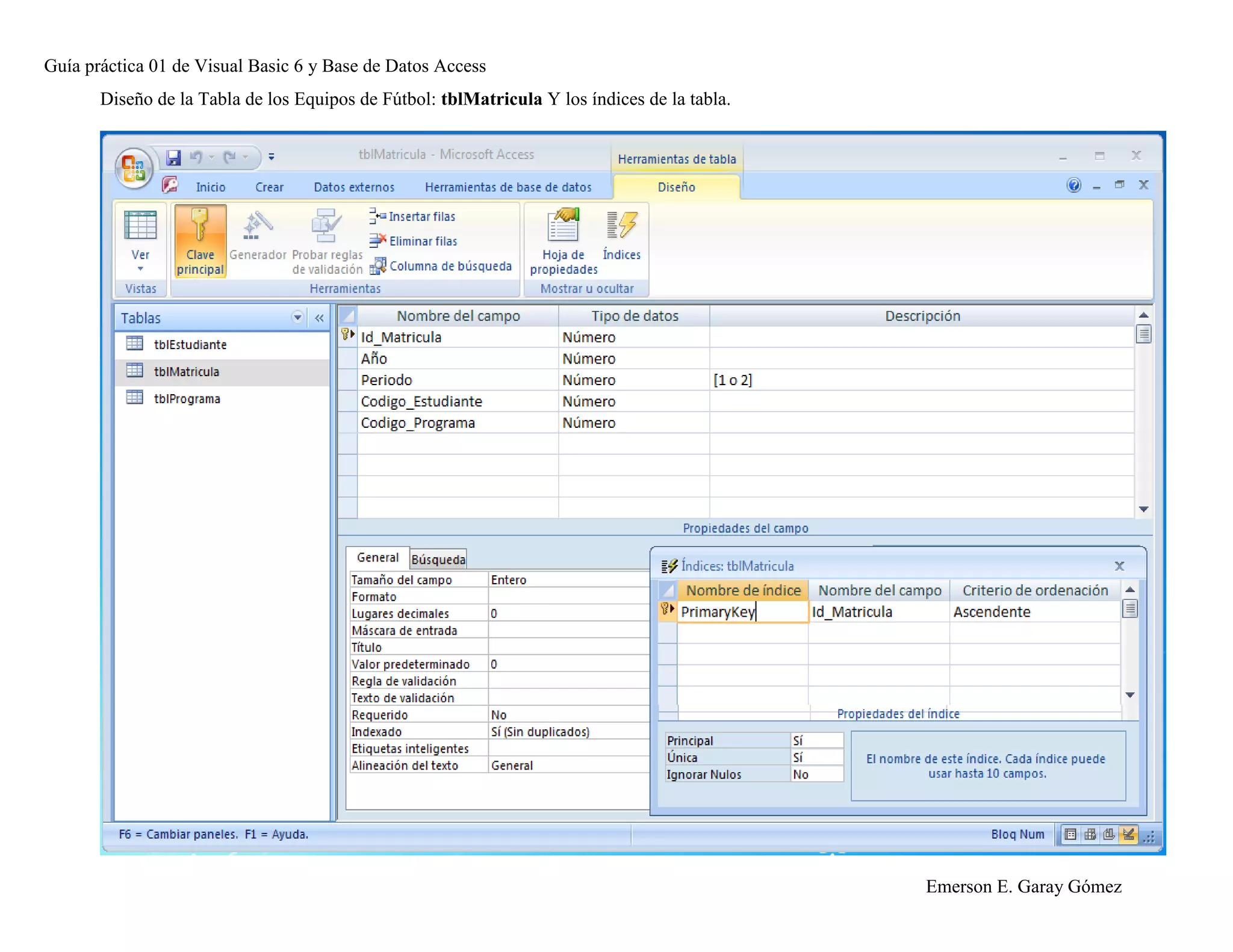Click the key row selector in Índices
This screenshot has width=1233, height=952.
pos(667,611)
